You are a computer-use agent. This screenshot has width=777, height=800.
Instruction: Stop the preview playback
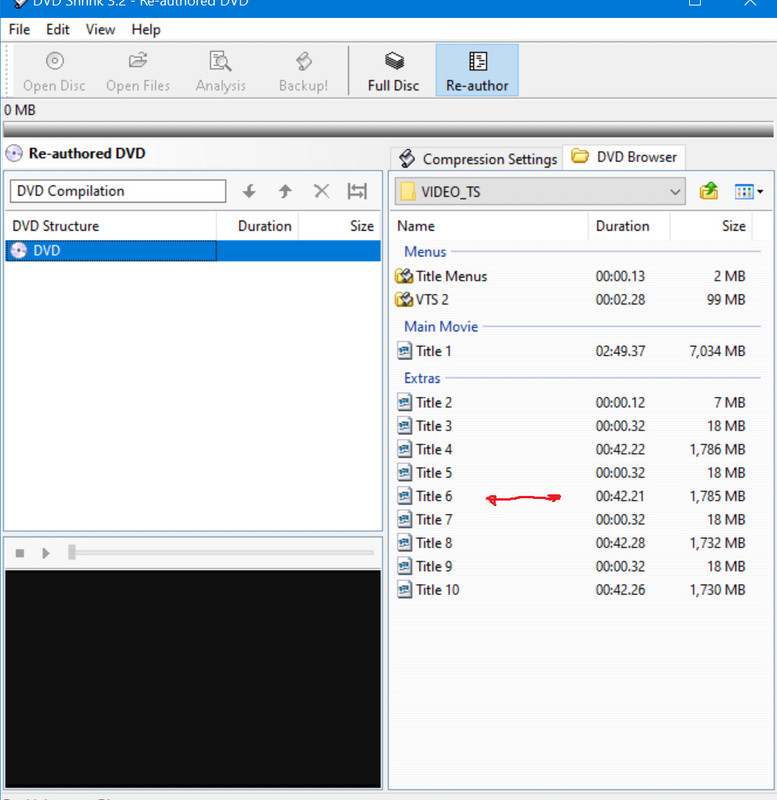click(20, 553)
